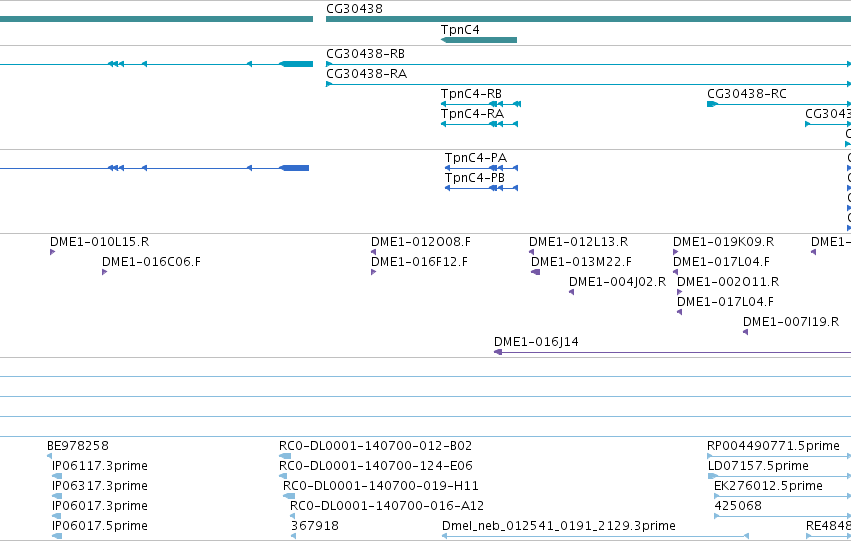Click the thick exon block on teal transcript
The width and height of the screenshot is (851, 541).
tap(297, 64)
